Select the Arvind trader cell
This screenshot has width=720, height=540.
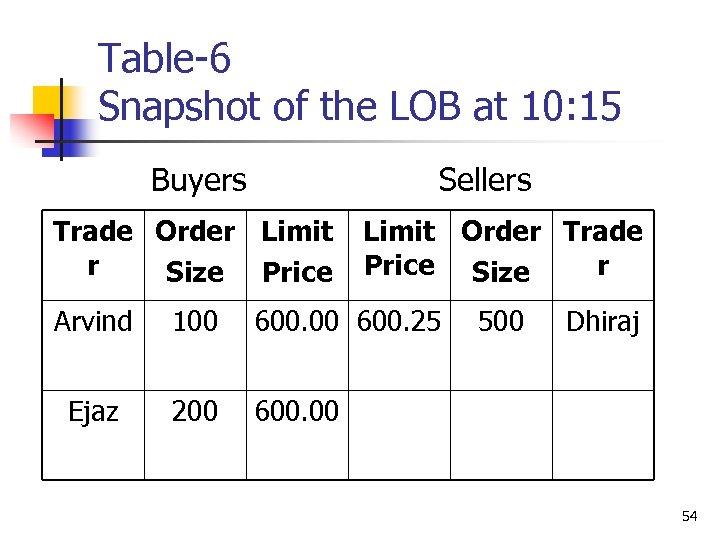[93, 322]
